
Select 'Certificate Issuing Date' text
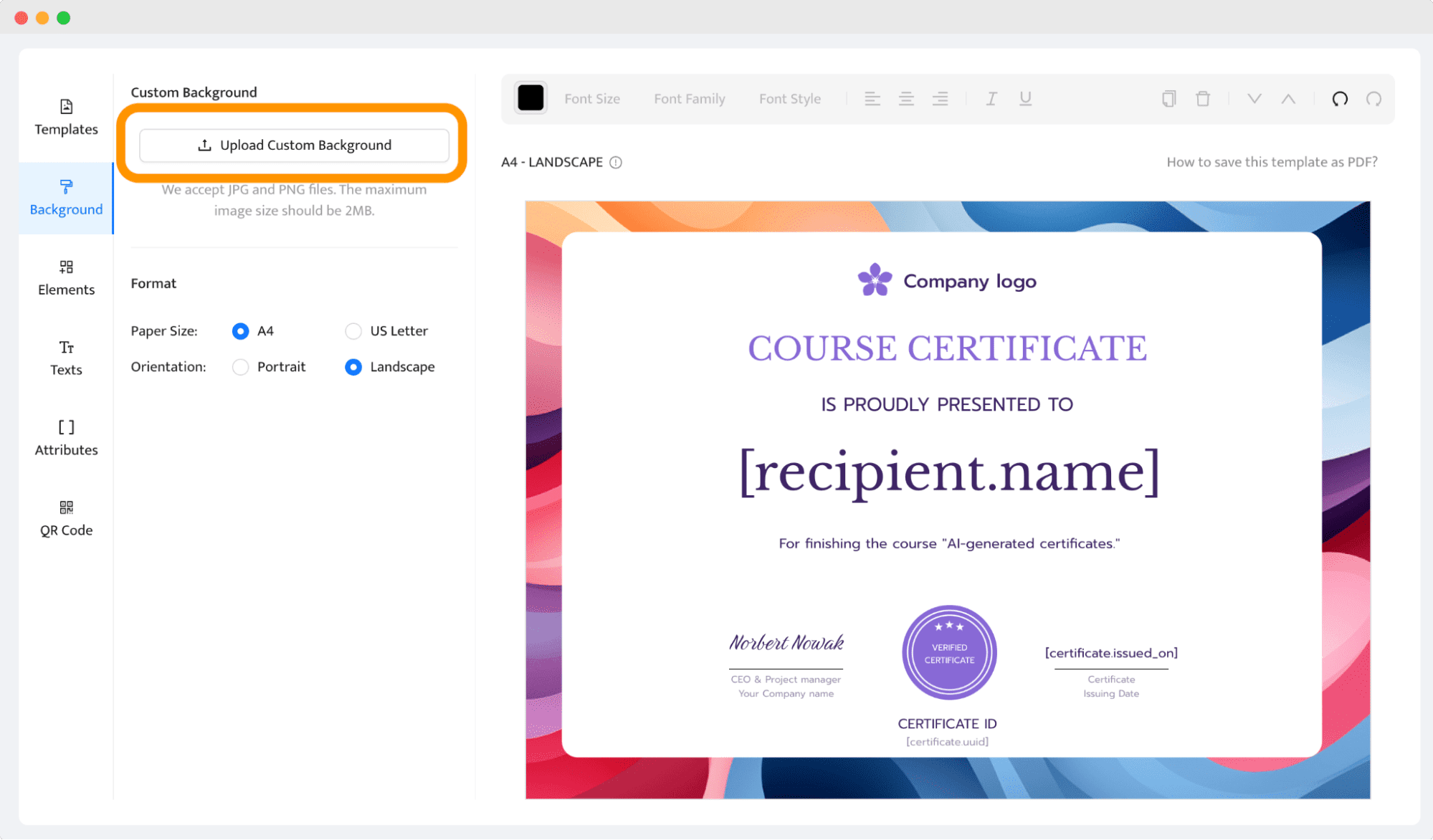1111,687
